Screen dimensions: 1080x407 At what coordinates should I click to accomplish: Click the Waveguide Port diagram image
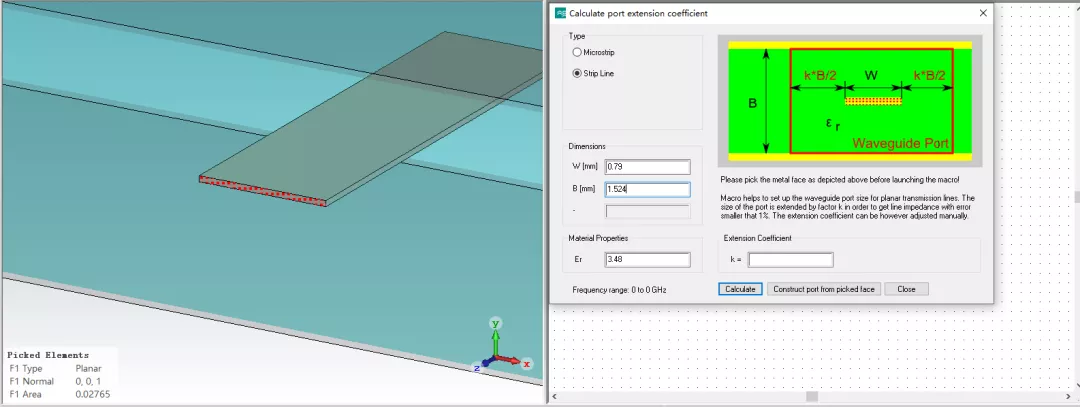pyautogui.click(x=850, y=101)
